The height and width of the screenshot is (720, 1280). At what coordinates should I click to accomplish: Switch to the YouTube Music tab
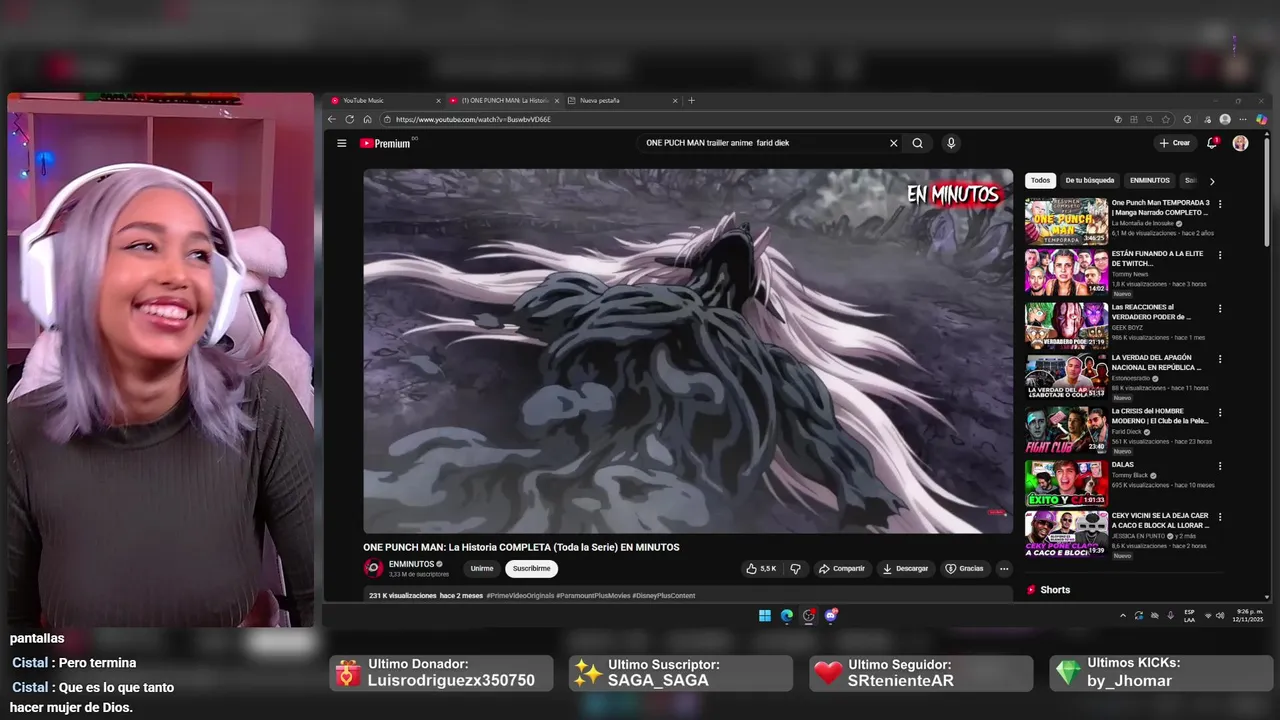(x=386, y=100)
